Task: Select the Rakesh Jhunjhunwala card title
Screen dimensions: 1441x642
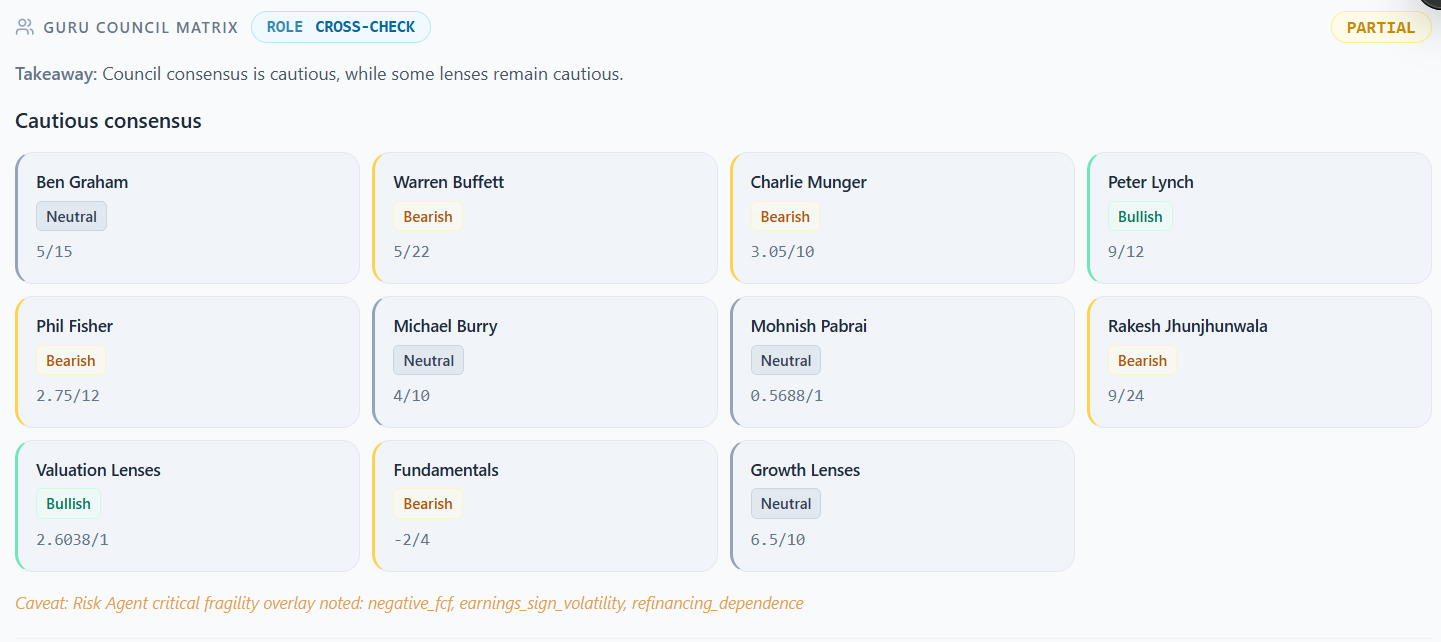Action: point(1188,326)
